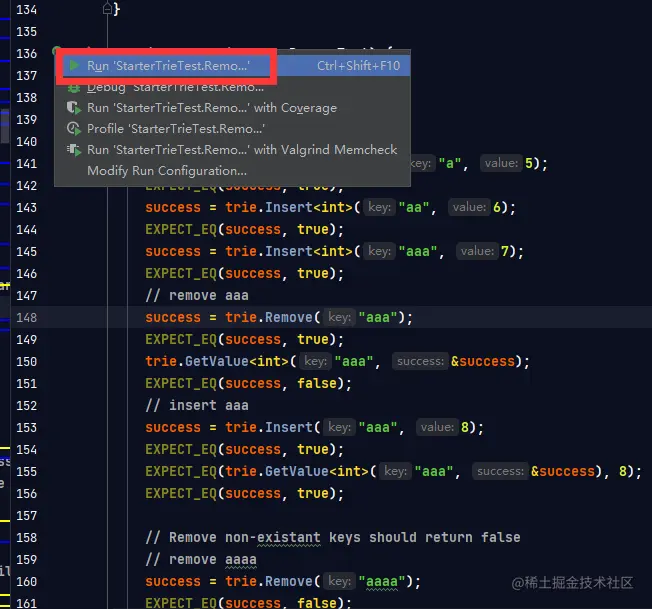Click trie.Insert call on line 153
Screen dimensions: 652x609
point(269,427)
